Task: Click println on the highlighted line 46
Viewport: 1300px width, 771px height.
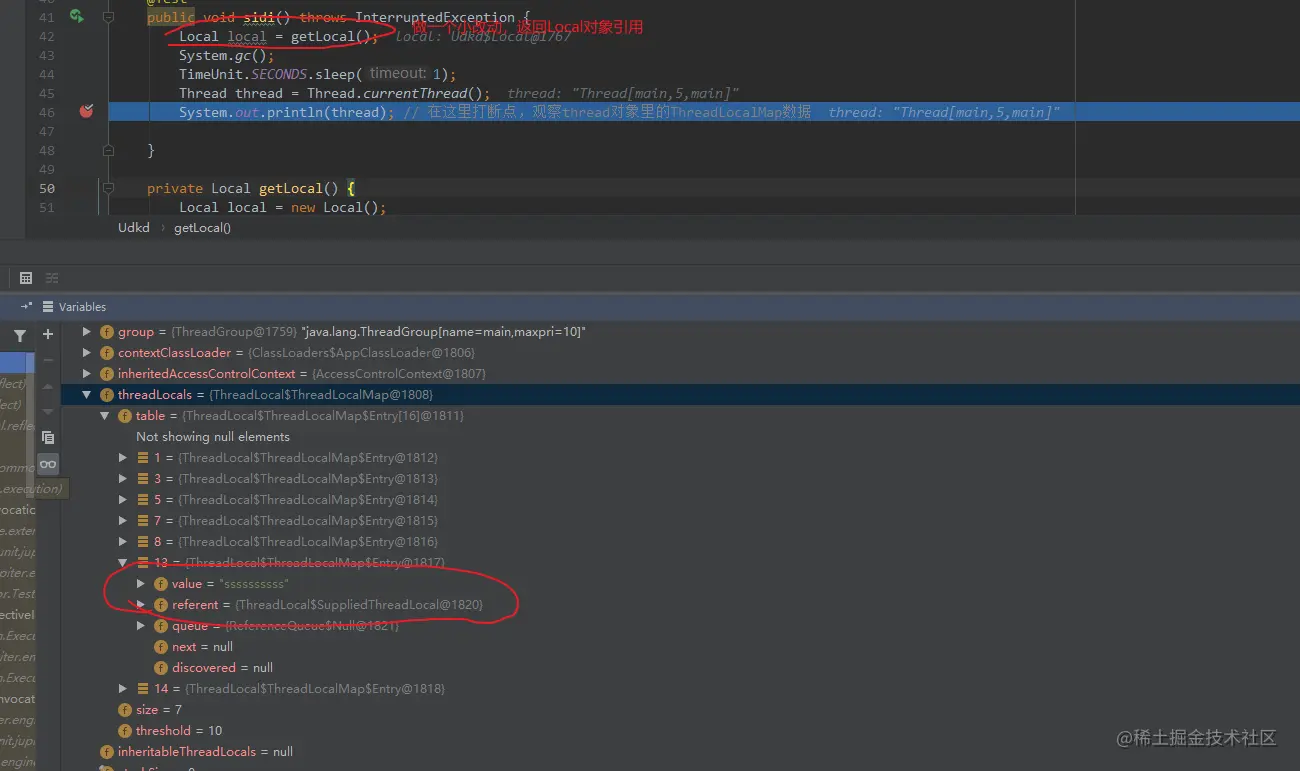Action: coord(295,113)
